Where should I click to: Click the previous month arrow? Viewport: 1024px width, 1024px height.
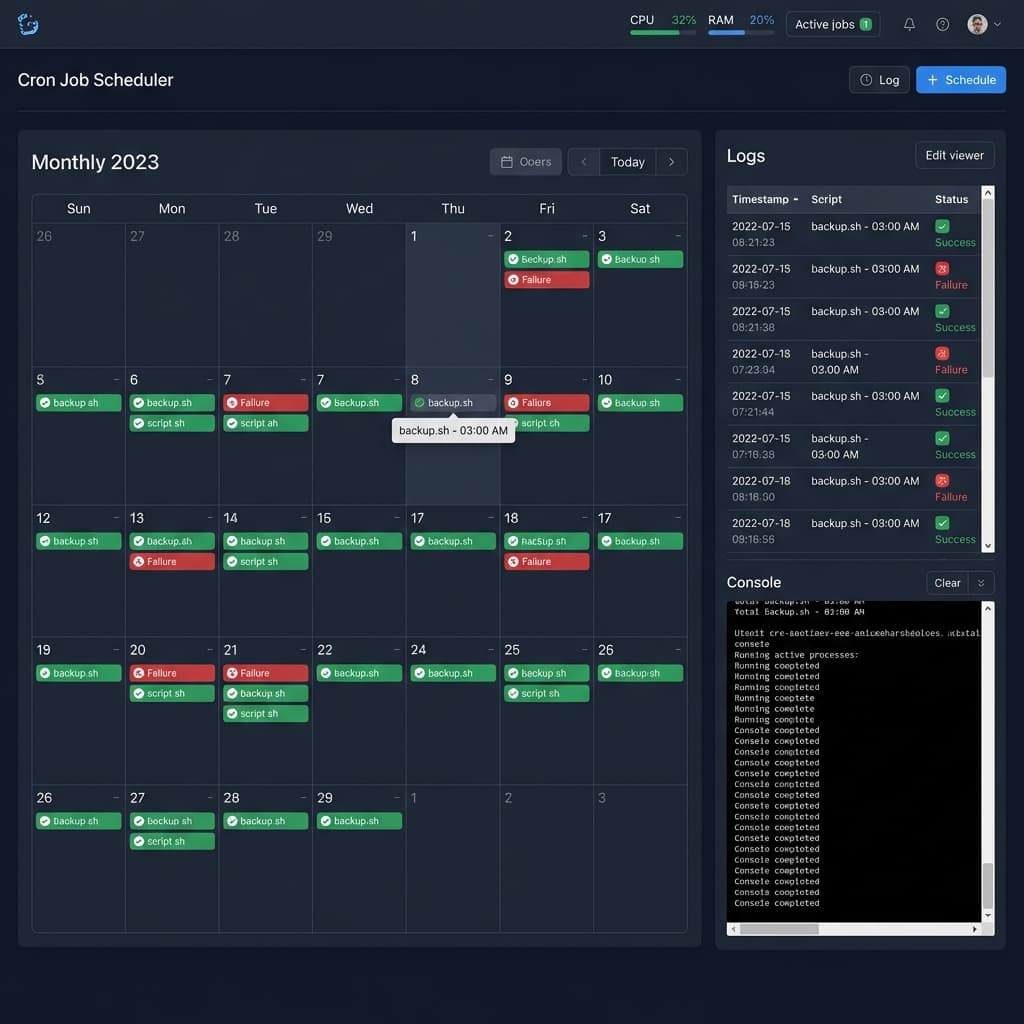(x=584, y=162)
